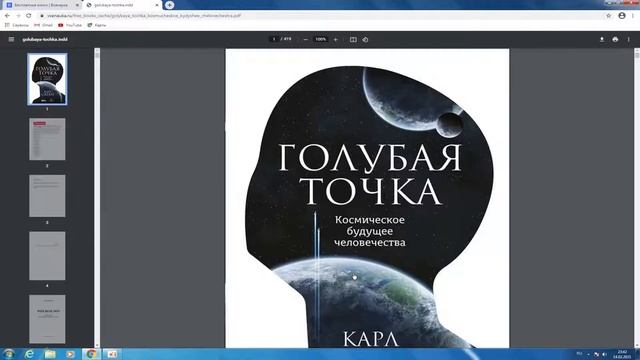Switch to the first browser tab

tap(41, 5)
